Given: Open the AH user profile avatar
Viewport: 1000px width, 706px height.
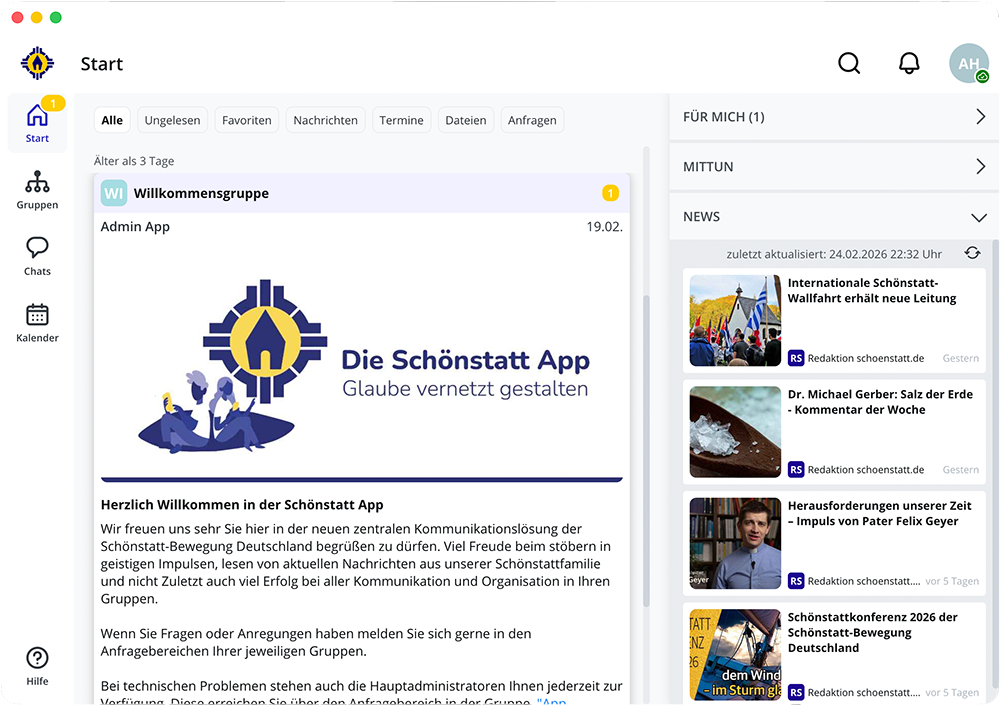Looking at the screenshot, I should click(x=968, y=63).
